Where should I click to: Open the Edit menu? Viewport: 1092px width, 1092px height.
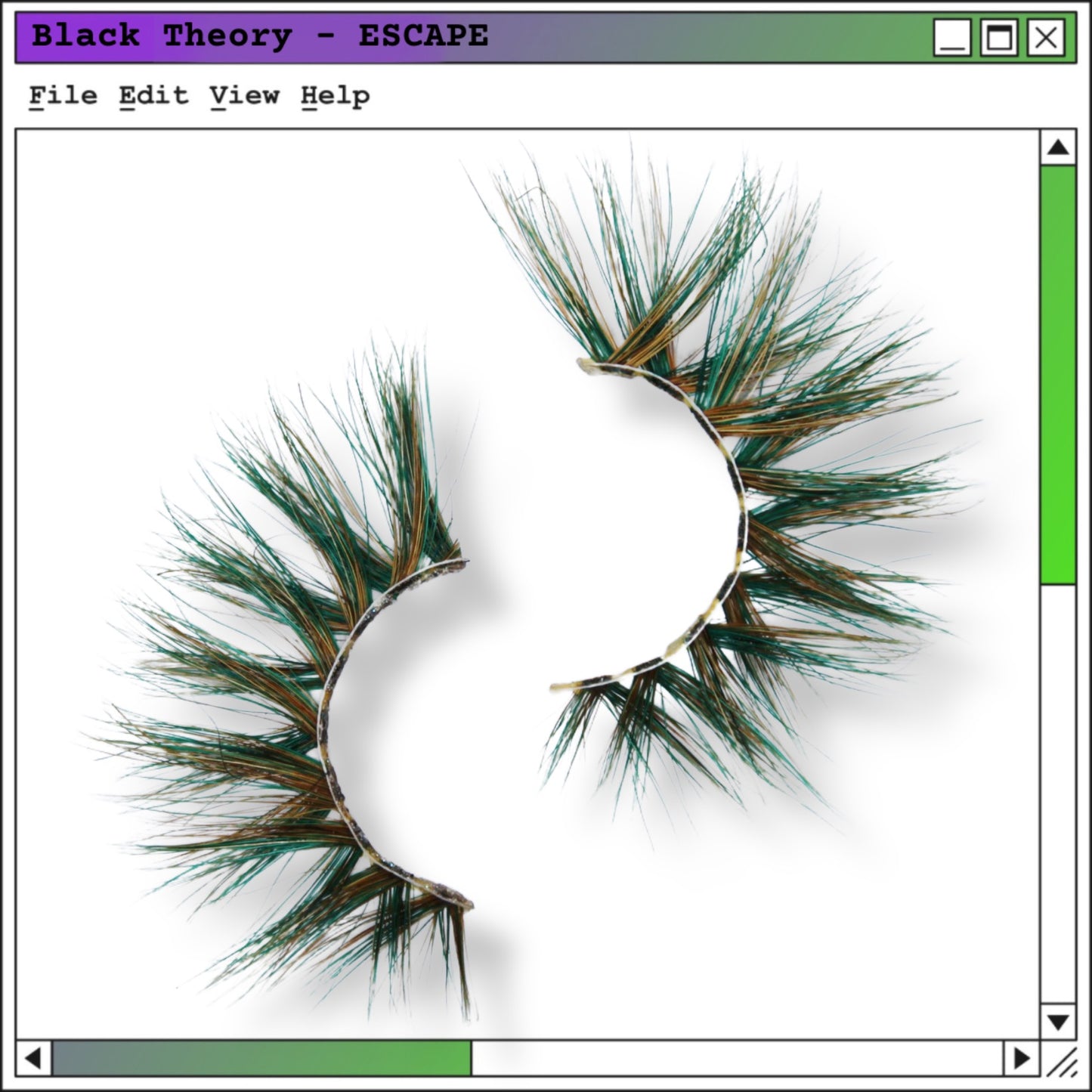tap(153, 96)
